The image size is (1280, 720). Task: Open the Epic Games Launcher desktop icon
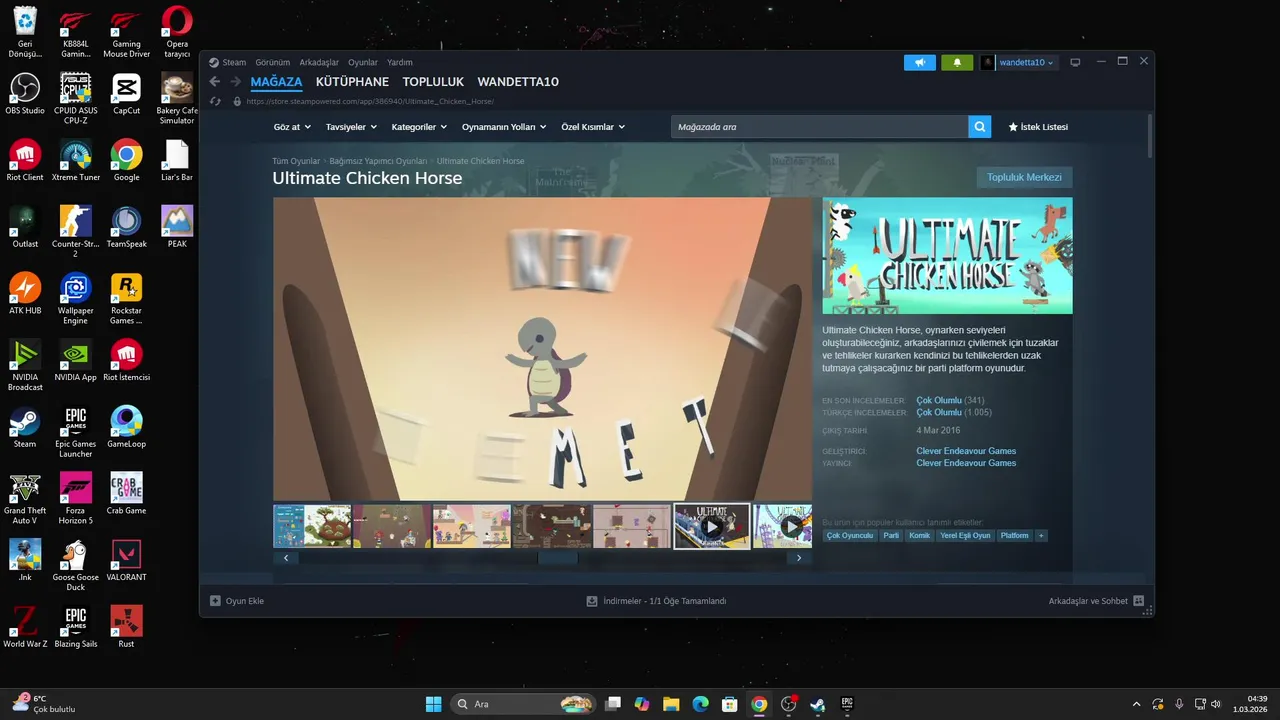pyautogui.click(x=76, y=432)
